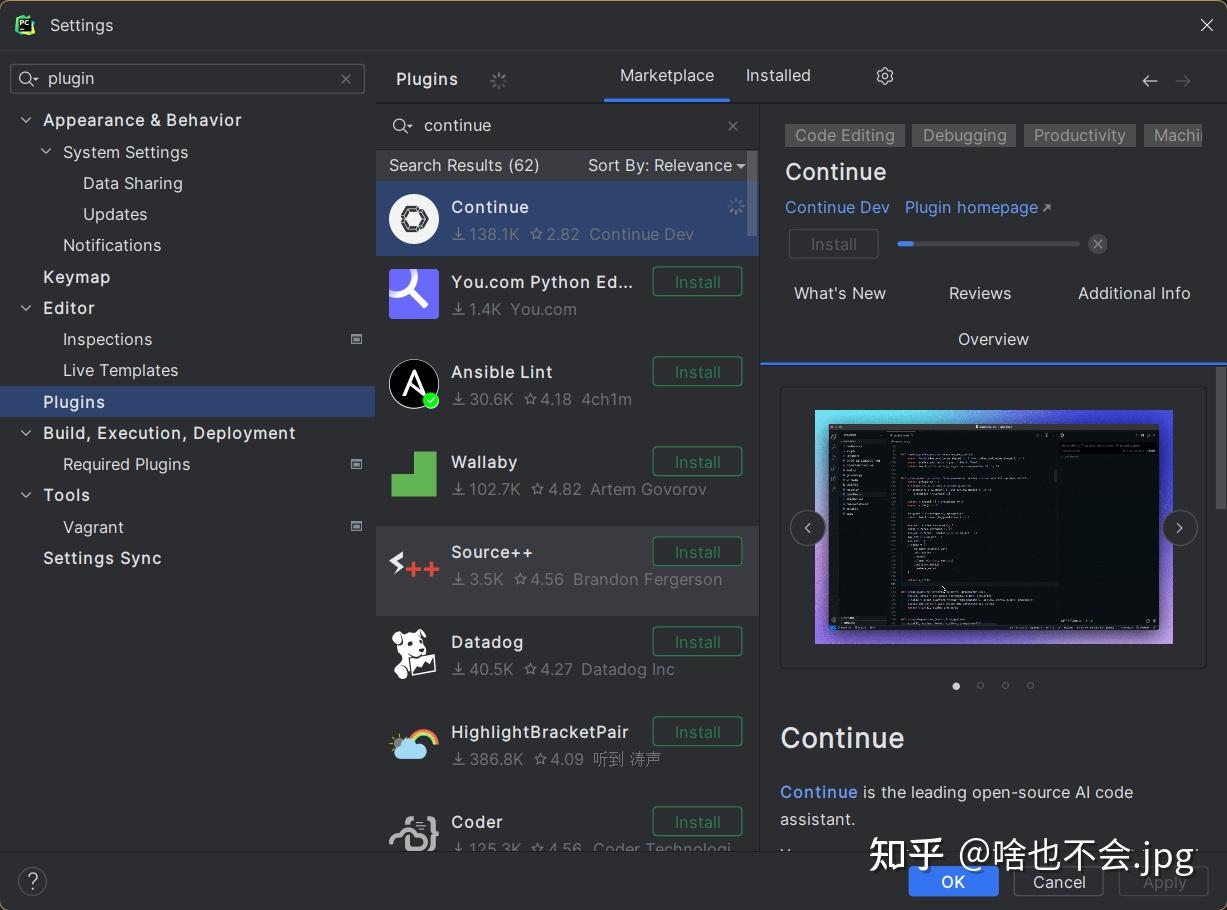The width and height of the screenshot is (1227, 910).
Task: Collapse the Editor section
Action: [26, 308]
